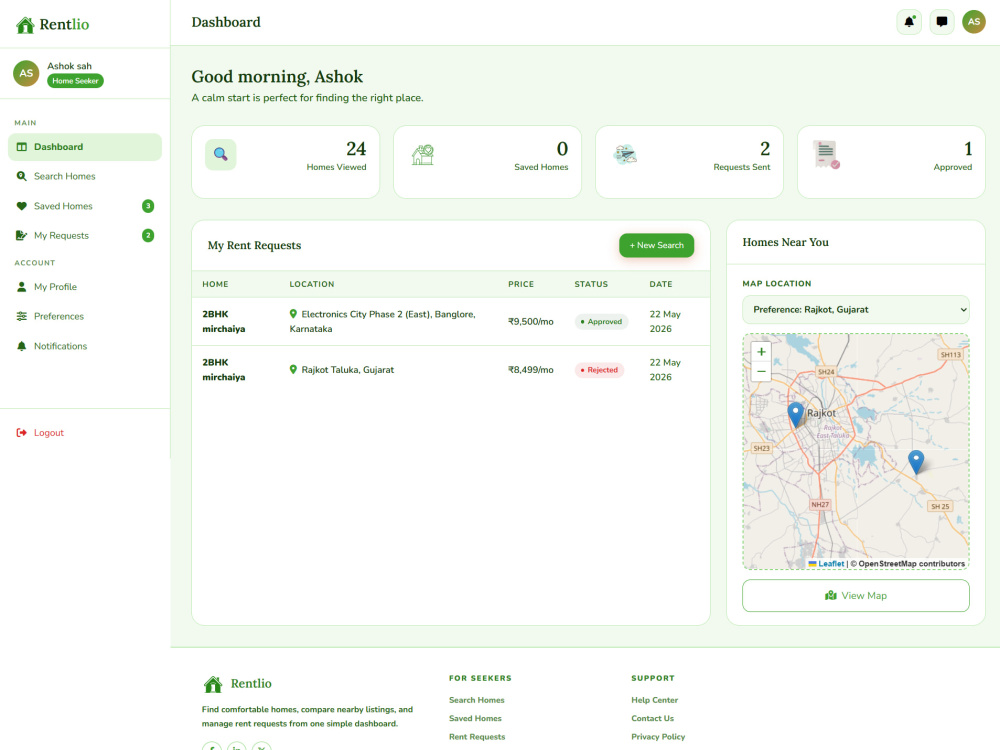Click the View Map button
Viewport: 1000px width, 750px height.
[856, 596]
